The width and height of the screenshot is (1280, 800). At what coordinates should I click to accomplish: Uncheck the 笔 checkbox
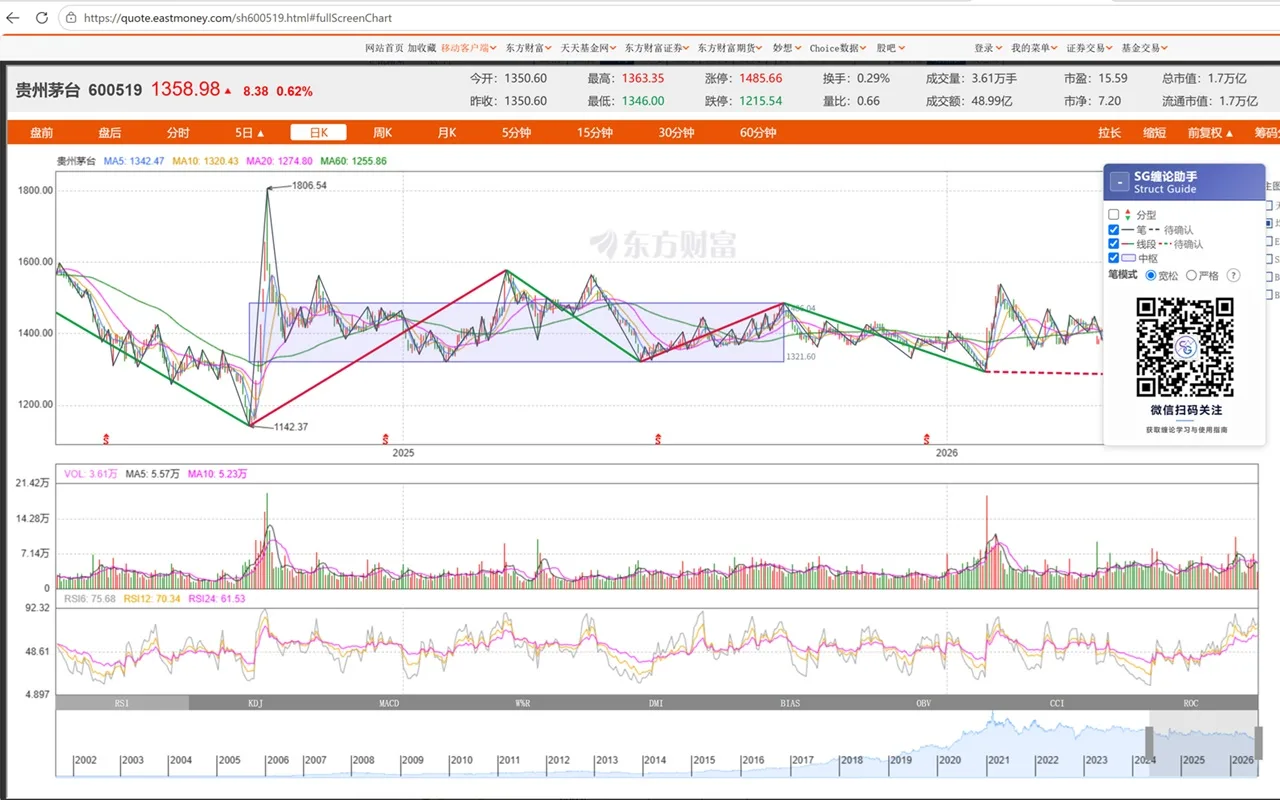point(1114,229)
